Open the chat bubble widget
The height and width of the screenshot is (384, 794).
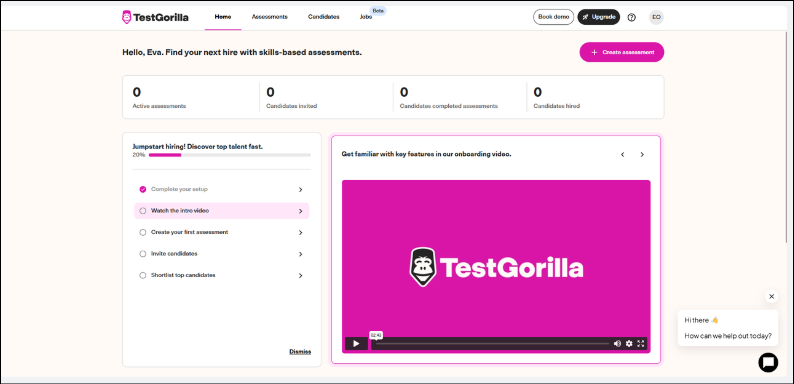pyautogui.click(x=768, y=362)
